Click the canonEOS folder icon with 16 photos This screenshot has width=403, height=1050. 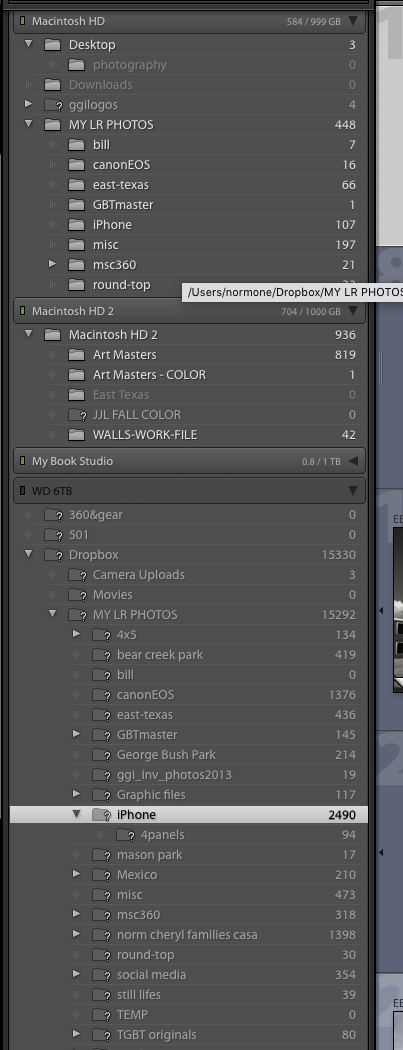coord(76,165)
